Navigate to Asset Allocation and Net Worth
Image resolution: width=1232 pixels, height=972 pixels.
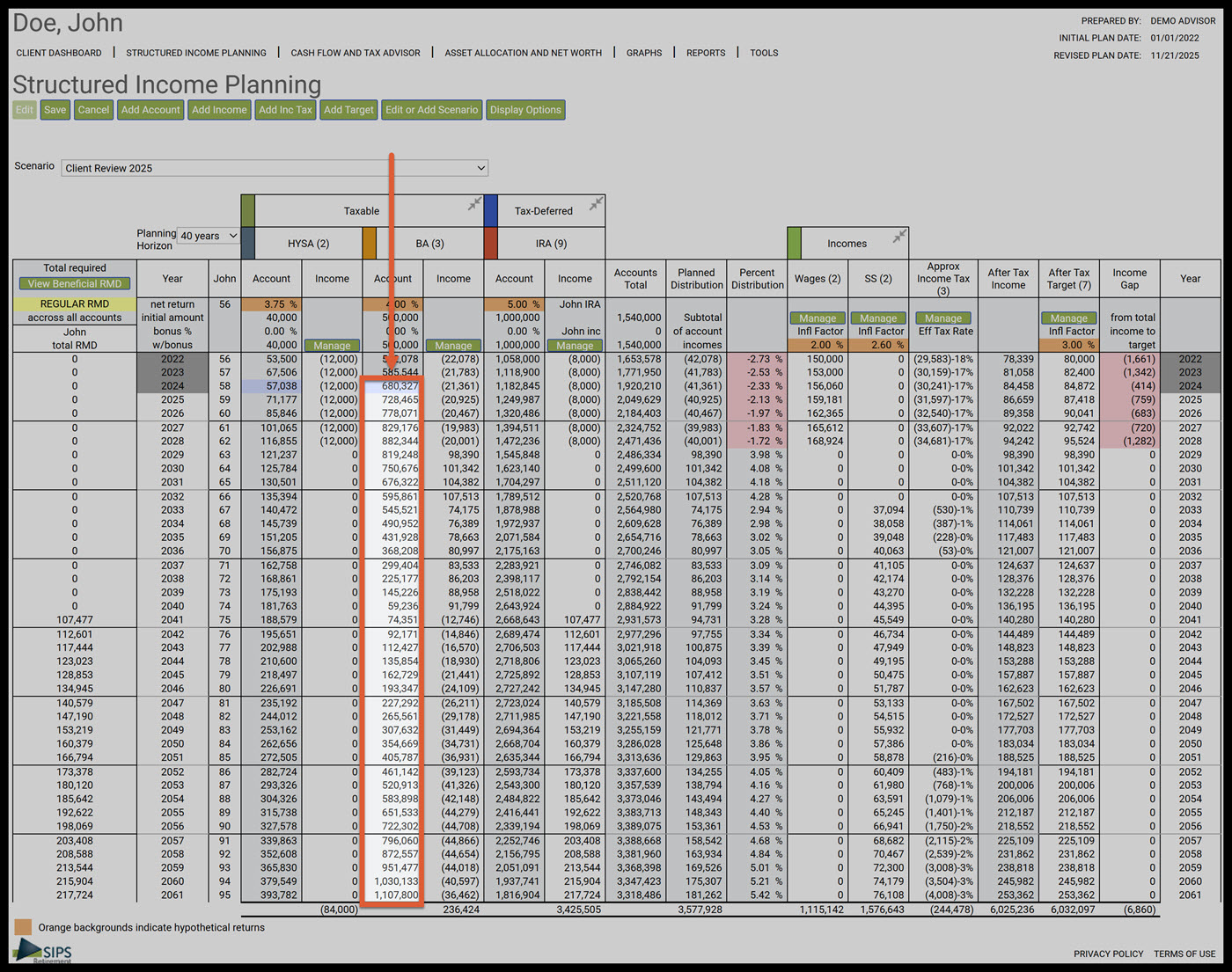point(524,53)
